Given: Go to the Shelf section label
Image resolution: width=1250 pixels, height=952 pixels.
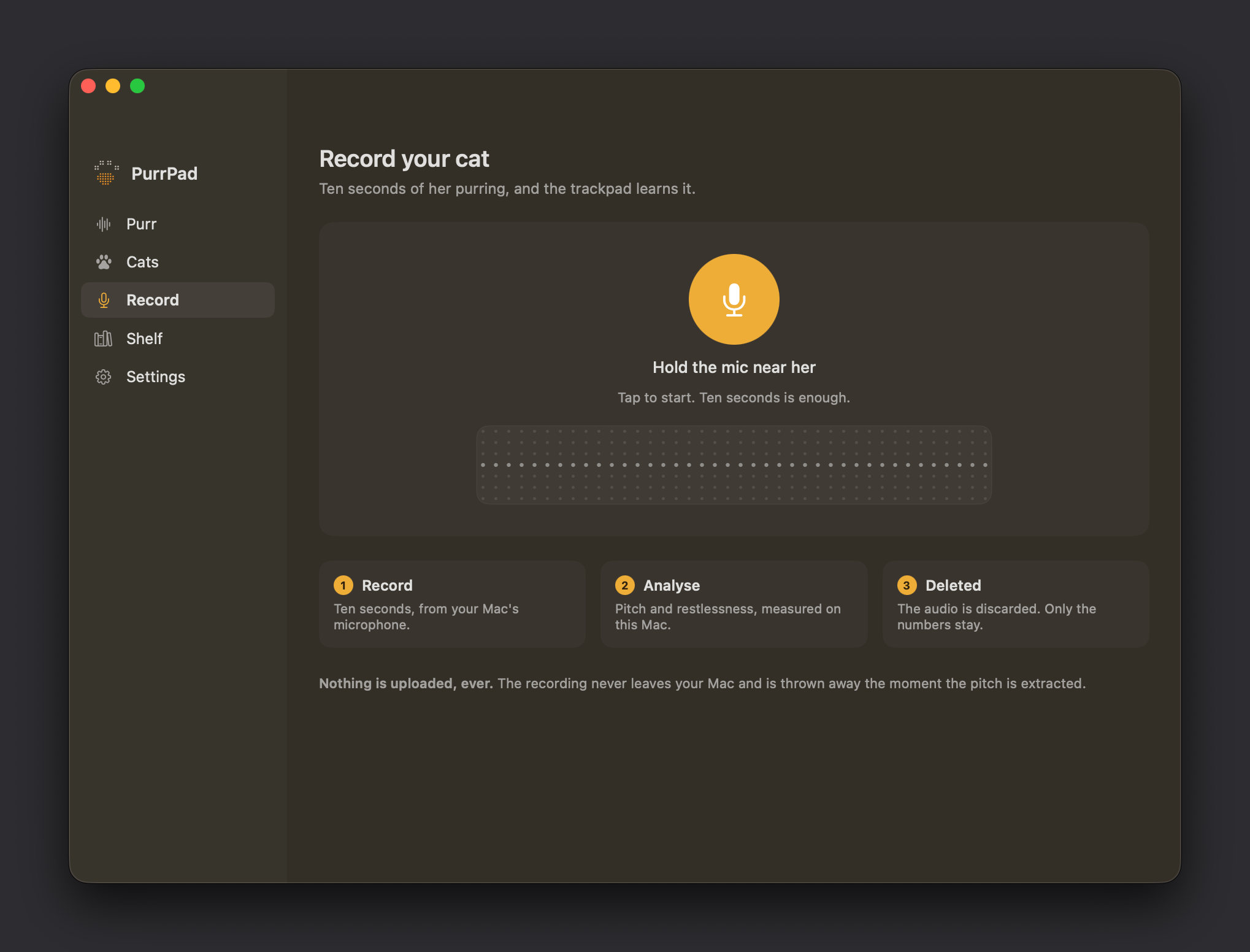Looking at the screenshot, I should coord(144,339).
